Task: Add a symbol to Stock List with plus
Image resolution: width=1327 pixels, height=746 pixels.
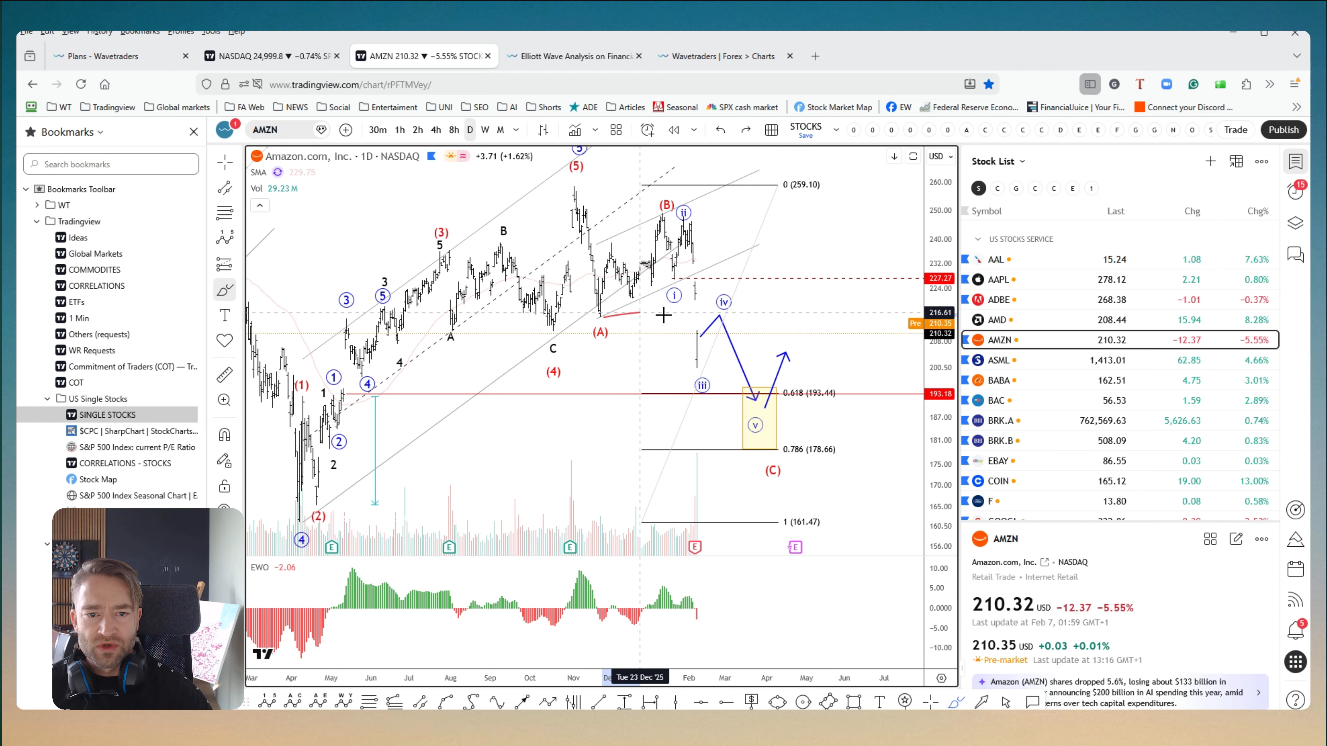Action: [x=1210, y=161]
